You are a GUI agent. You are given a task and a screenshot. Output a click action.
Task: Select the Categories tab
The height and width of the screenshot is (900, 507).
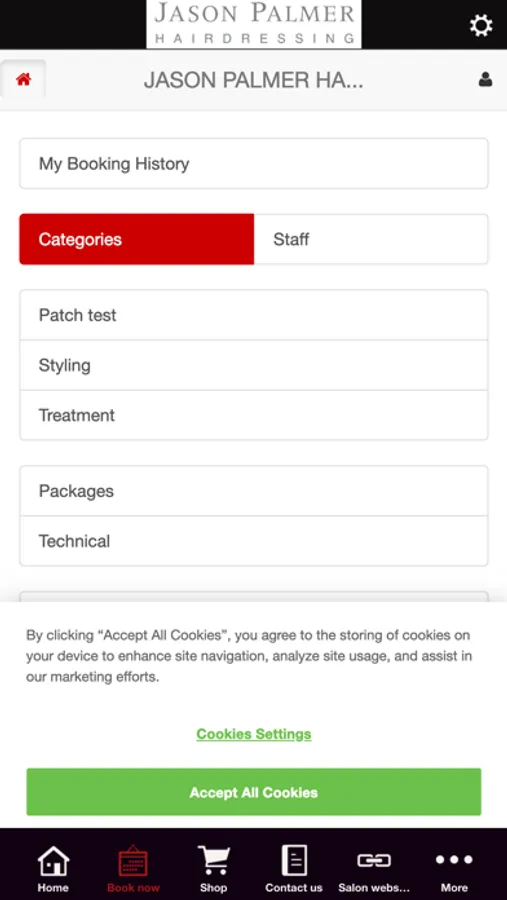[x=137, y=239]
